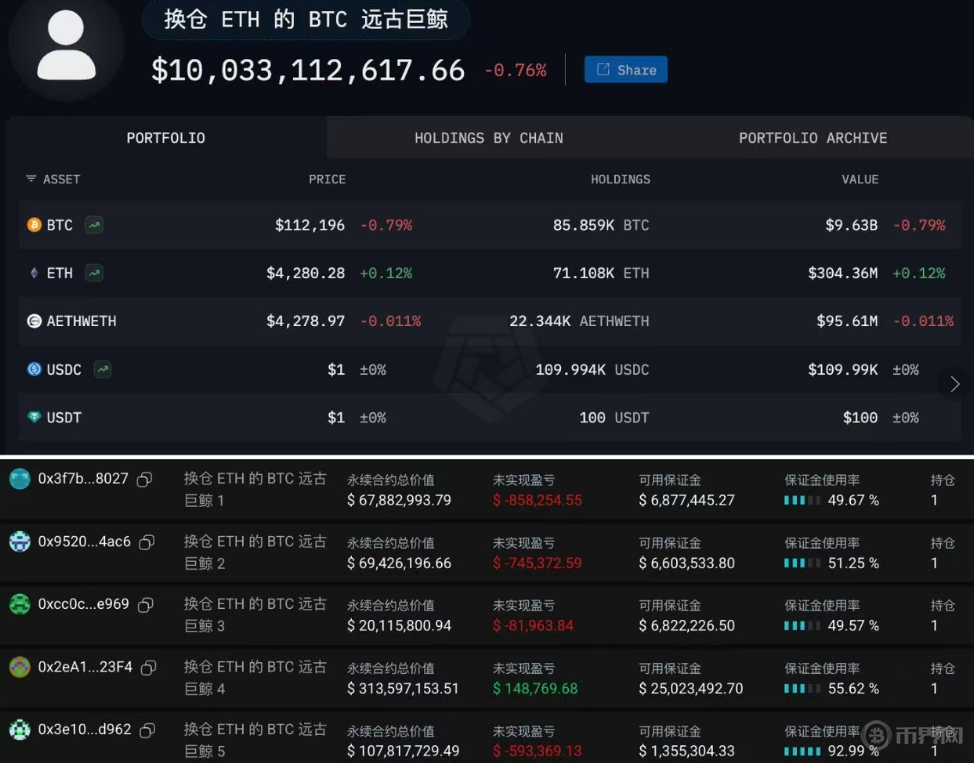Viewport: 974px width, 763px height.
Task: Select the Portfolio tab
Action: 166,138
